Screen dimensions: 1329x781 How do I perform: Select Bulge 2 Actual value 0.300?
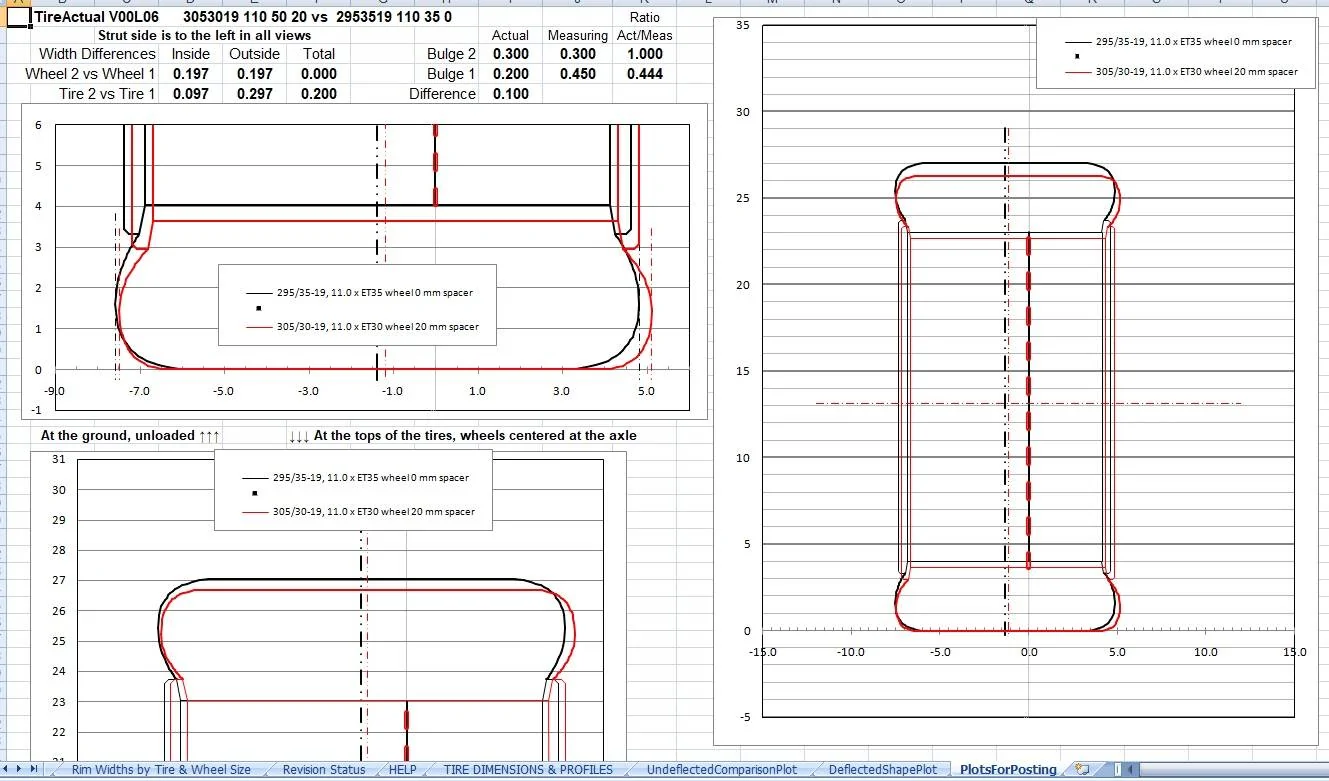pyautogui.click(x=510, y=54)
